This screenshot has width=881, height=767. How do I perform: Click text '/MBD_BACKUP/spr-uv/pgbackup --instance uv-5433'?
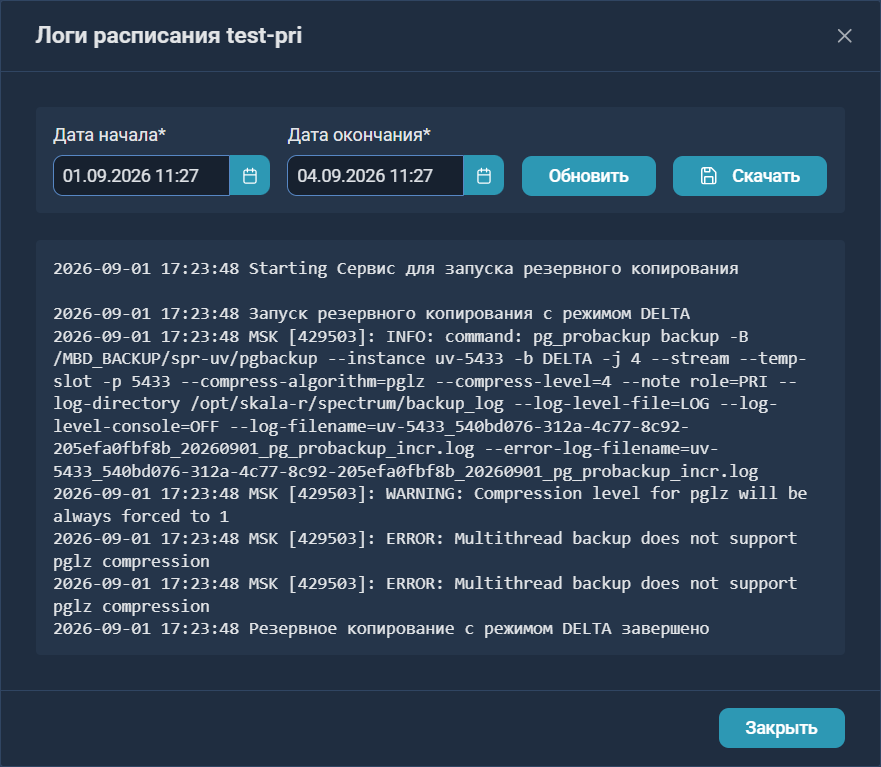click(278, 358)
